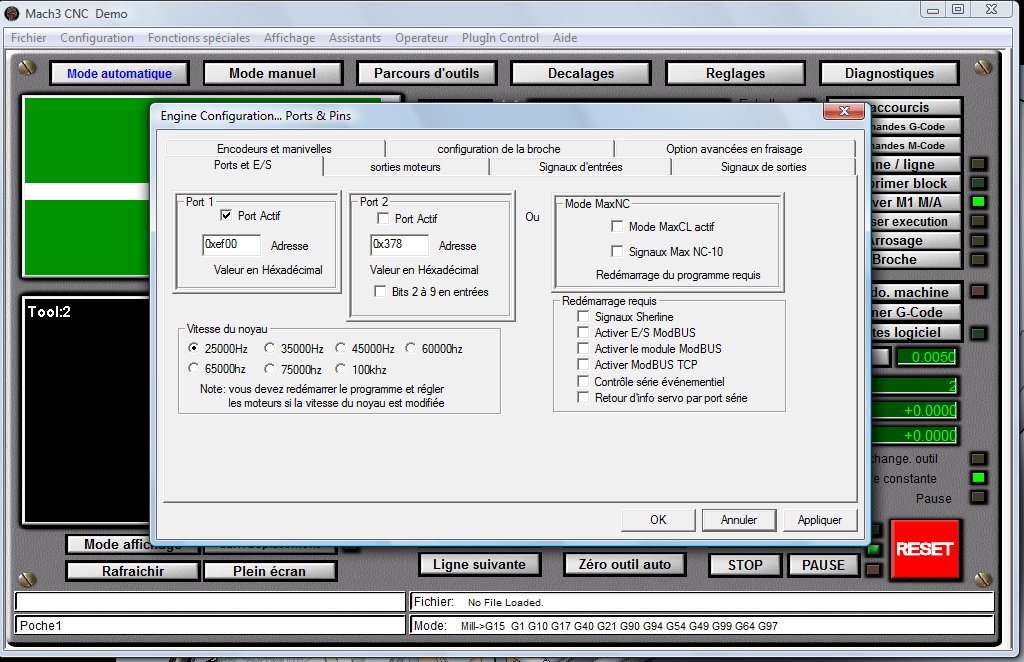Viewport: 1024px width, 662px height.
Task: Open Affichage menu
Action: [x=289, y=38]
